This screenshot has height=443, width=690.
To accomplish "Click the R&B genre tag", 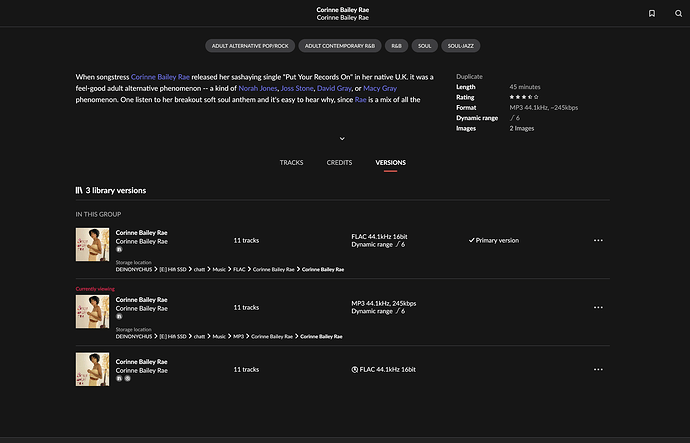I will [x=395, y=46].
